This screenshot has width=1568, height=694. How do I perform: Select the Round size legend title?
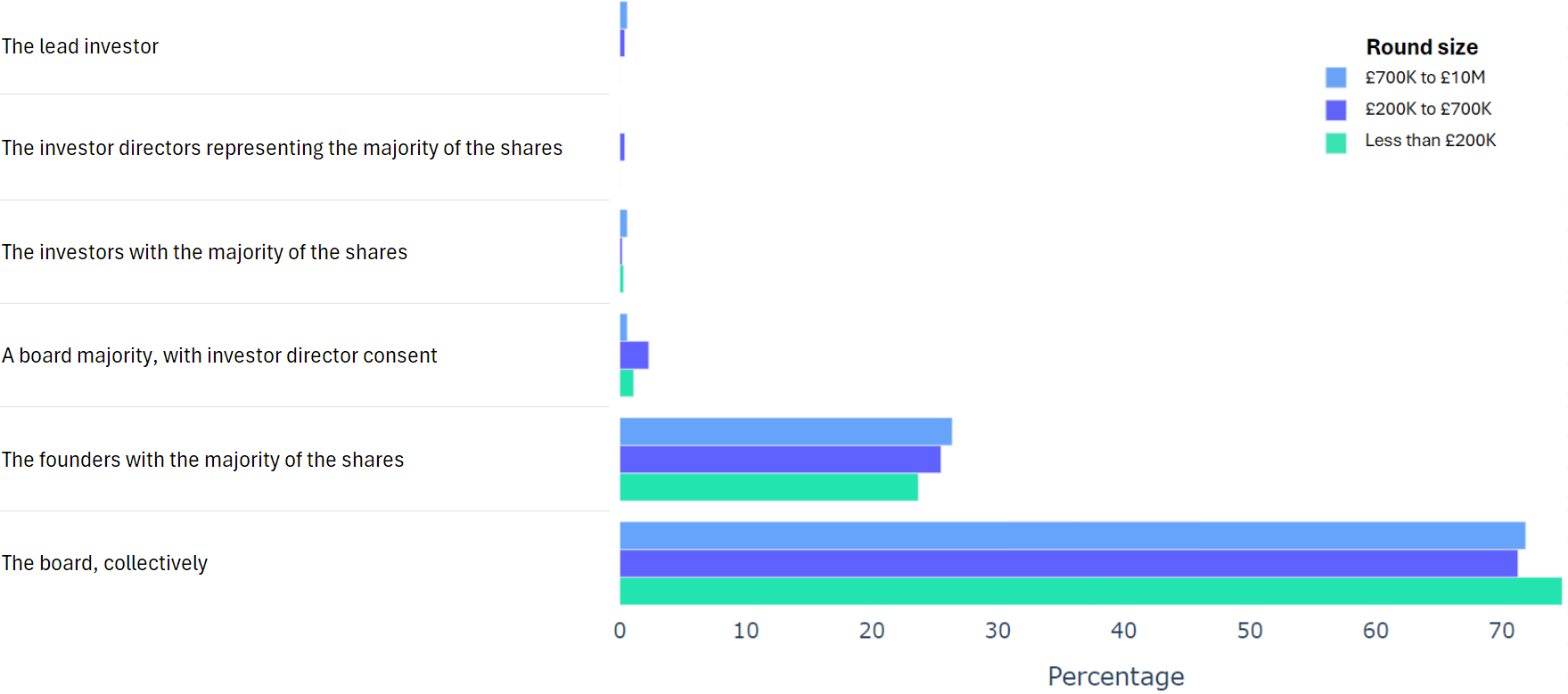[1422, 47]
